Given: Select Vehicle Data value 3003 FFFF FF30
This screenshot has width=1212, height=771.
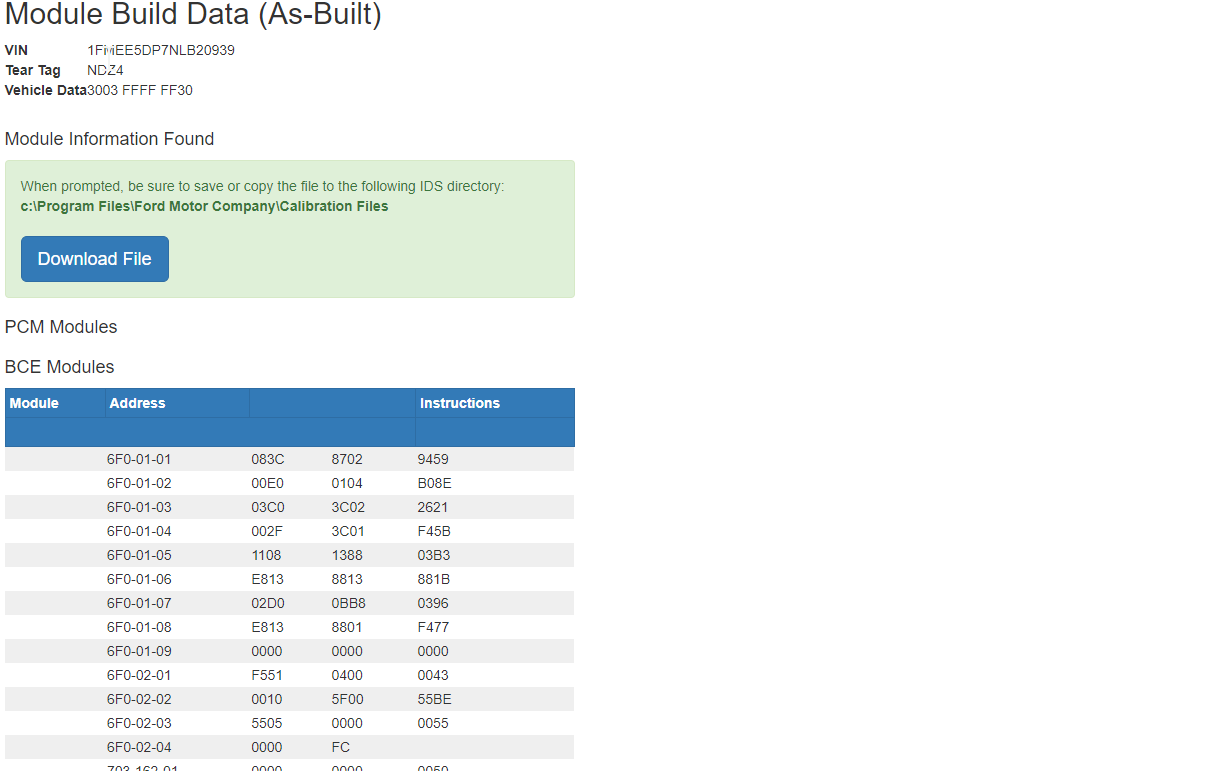Looking at the screenshot, I should coord(140,90).
